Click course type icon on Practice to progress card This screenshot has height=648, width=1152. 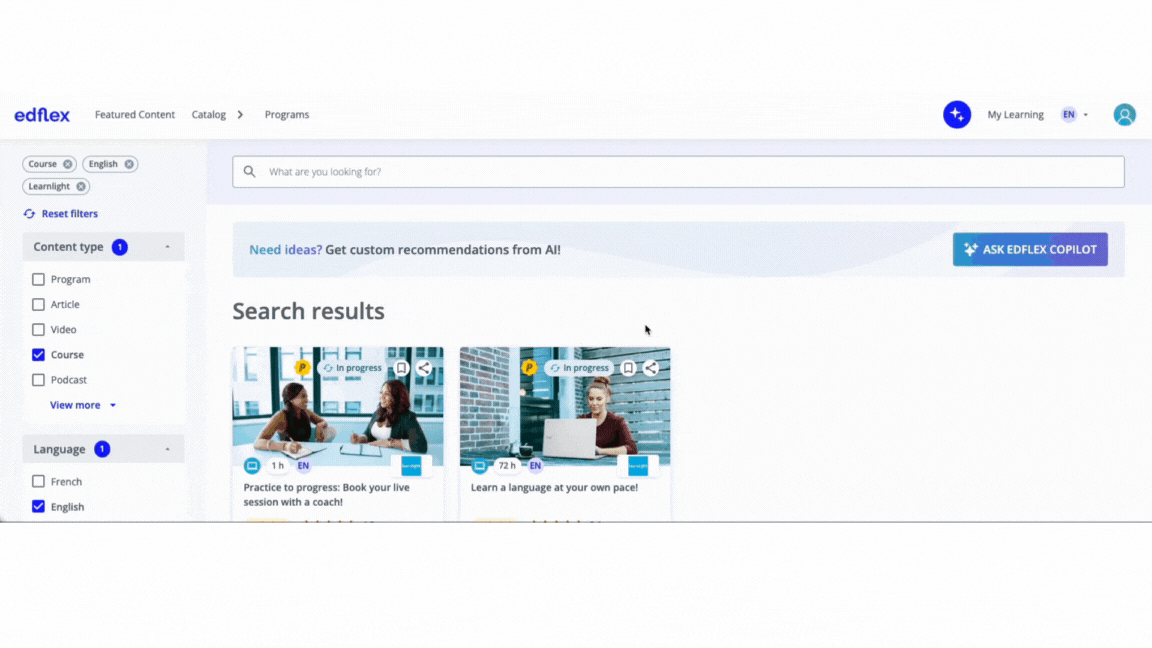tap(252, 465)
